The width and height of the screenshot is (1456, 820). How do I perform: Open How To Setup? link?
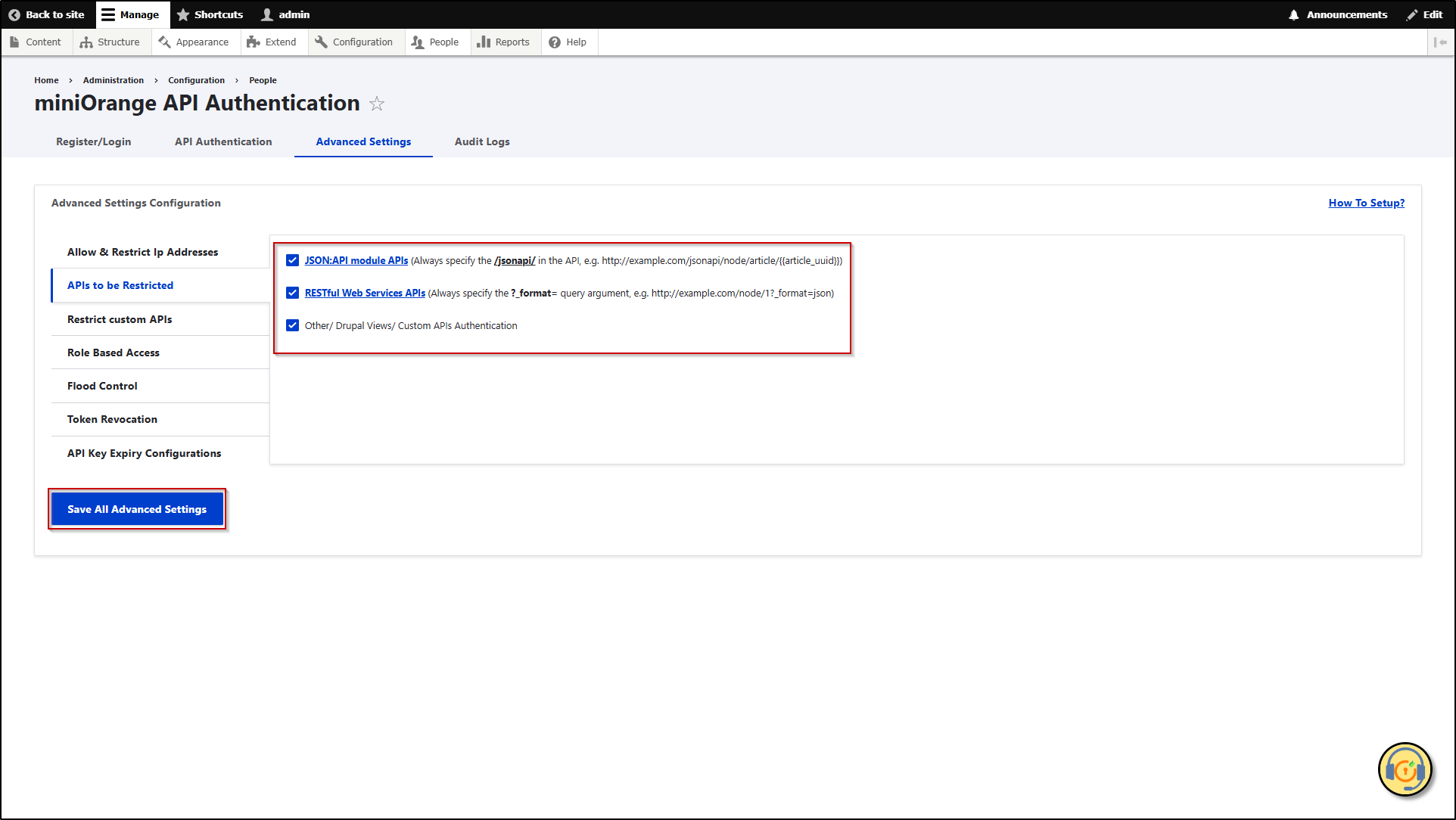pos(1367,203)
